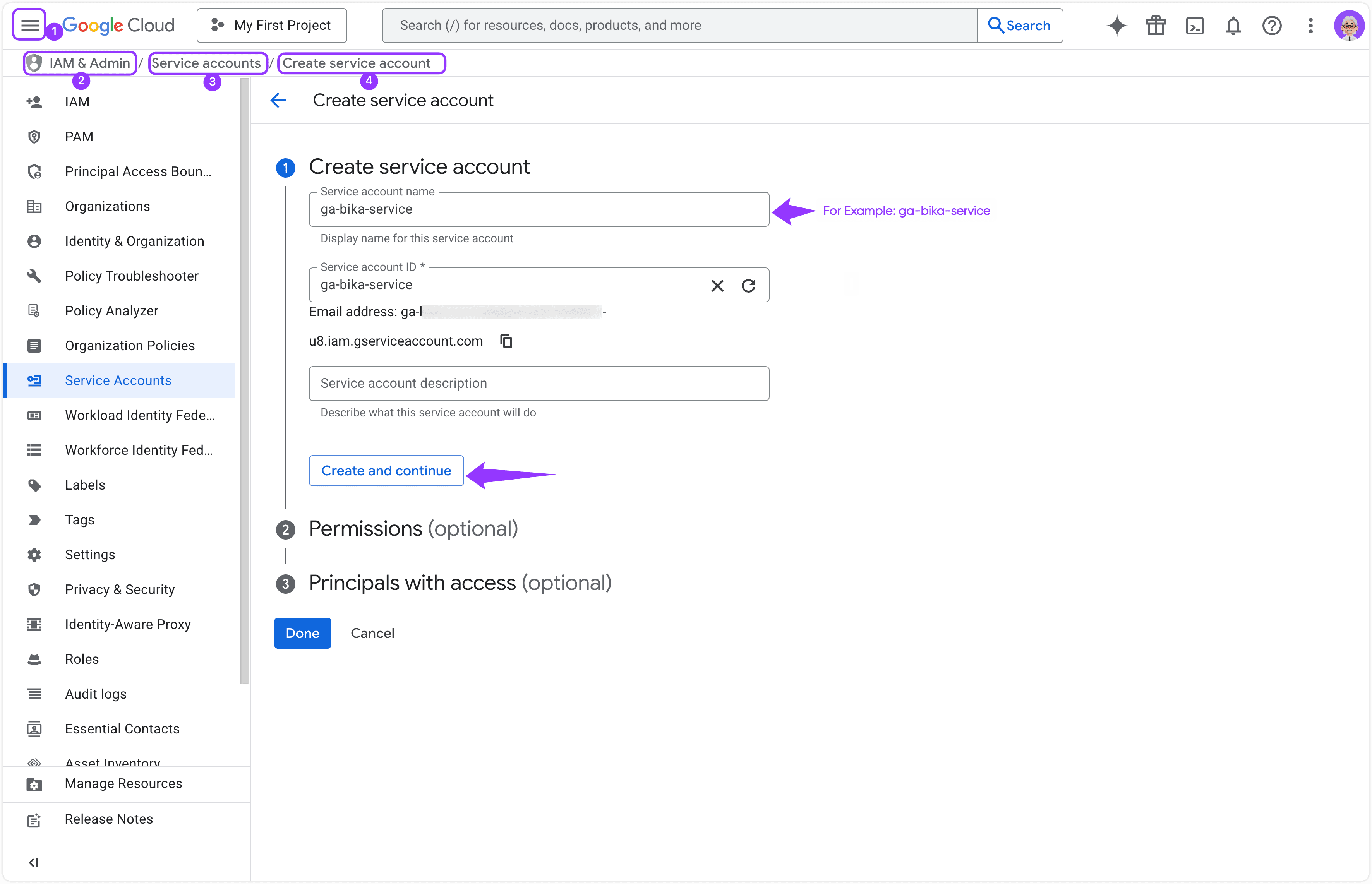View free trial gift offers

point(1156,25)
